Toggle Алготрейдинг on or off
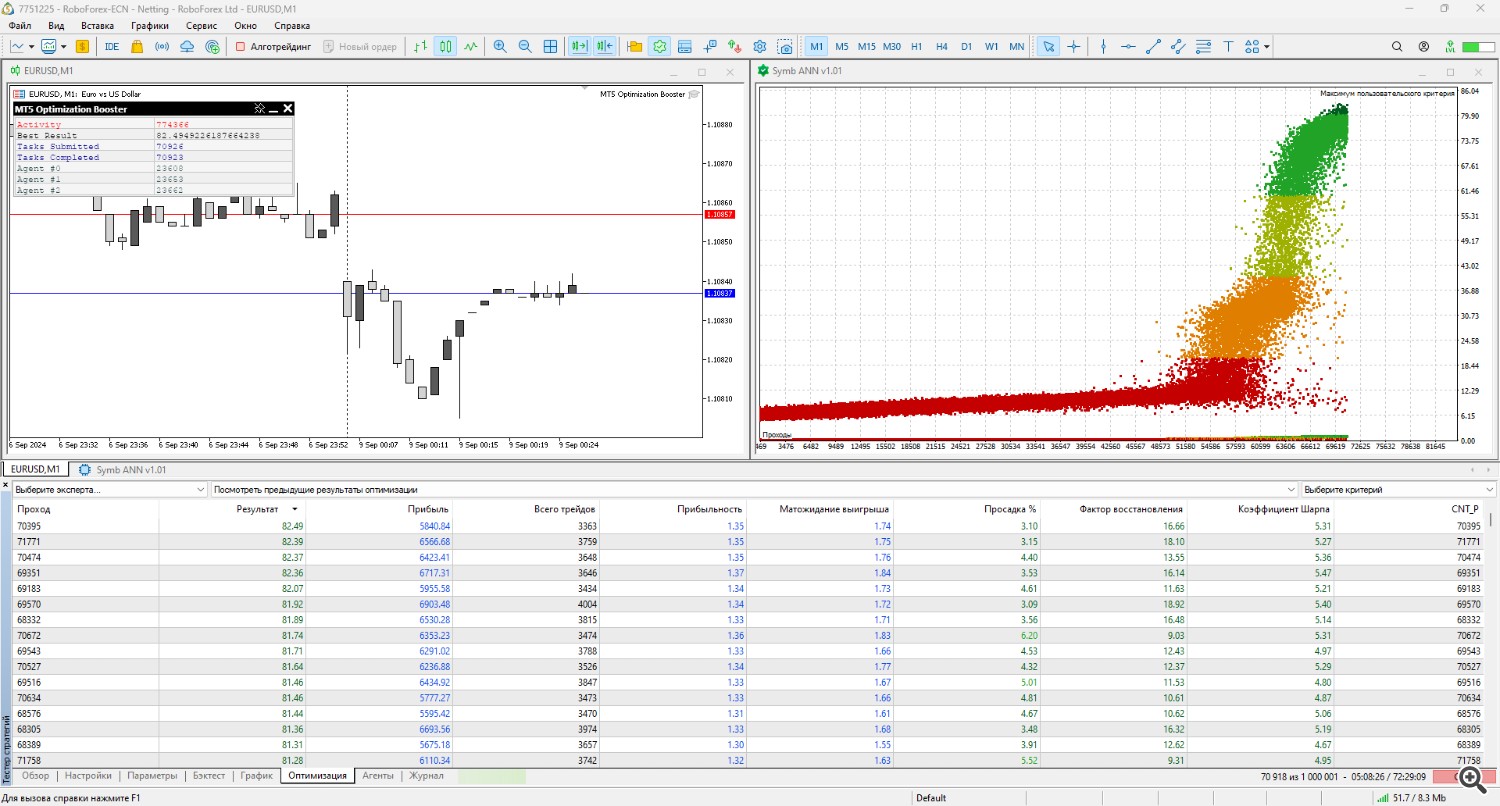This screenshot has width=1500, height=806. pyautogui.click(x=274, y=46)
